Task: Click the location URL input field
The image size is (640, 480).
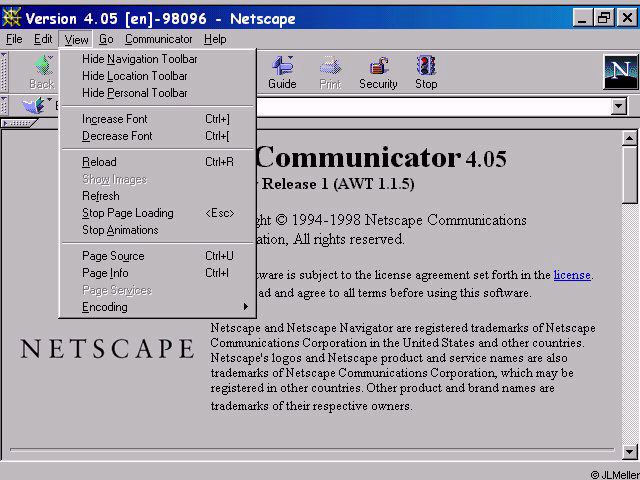Action: 435,107
